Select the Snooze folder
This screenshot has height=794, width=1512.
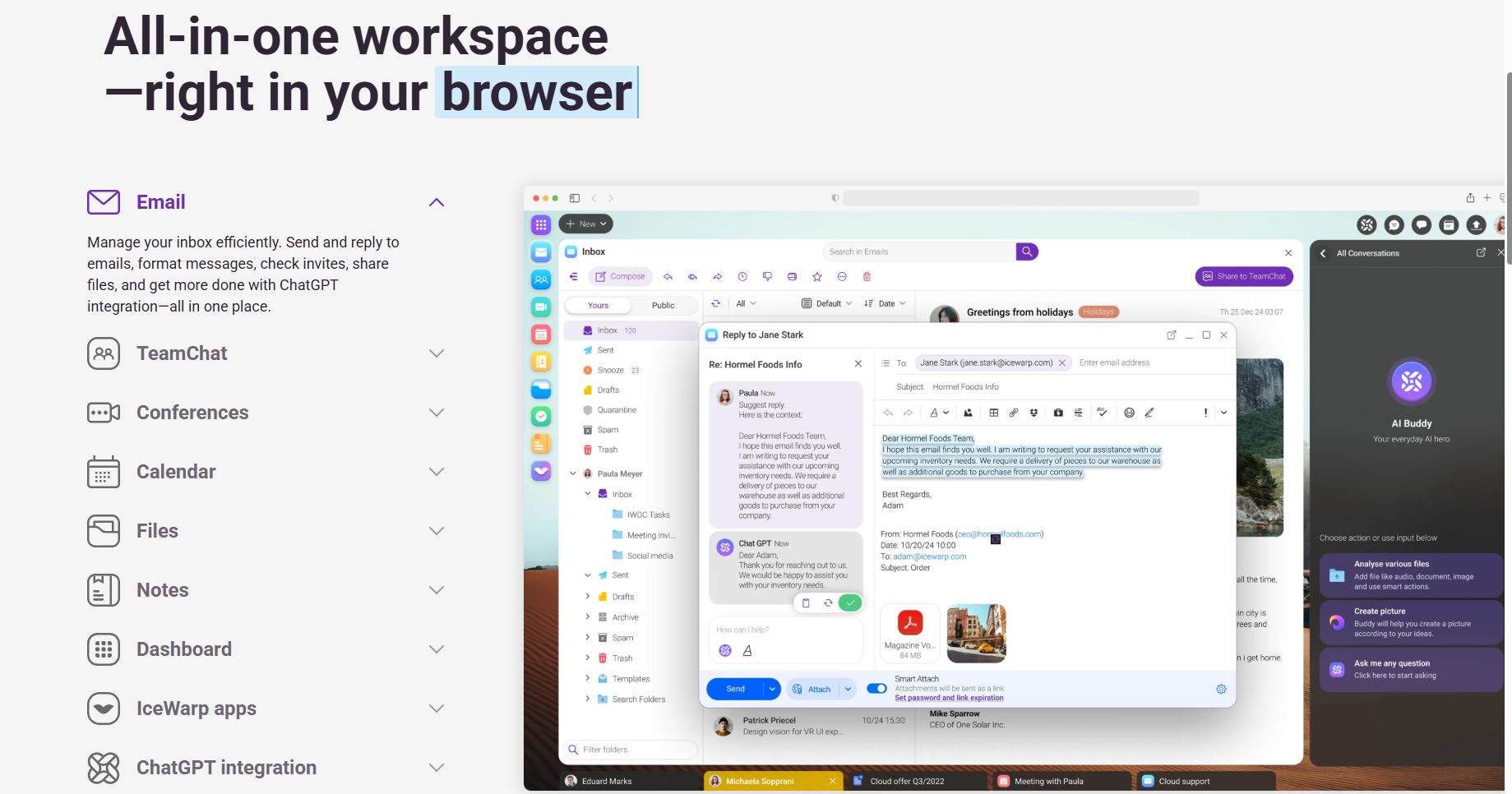611,370
